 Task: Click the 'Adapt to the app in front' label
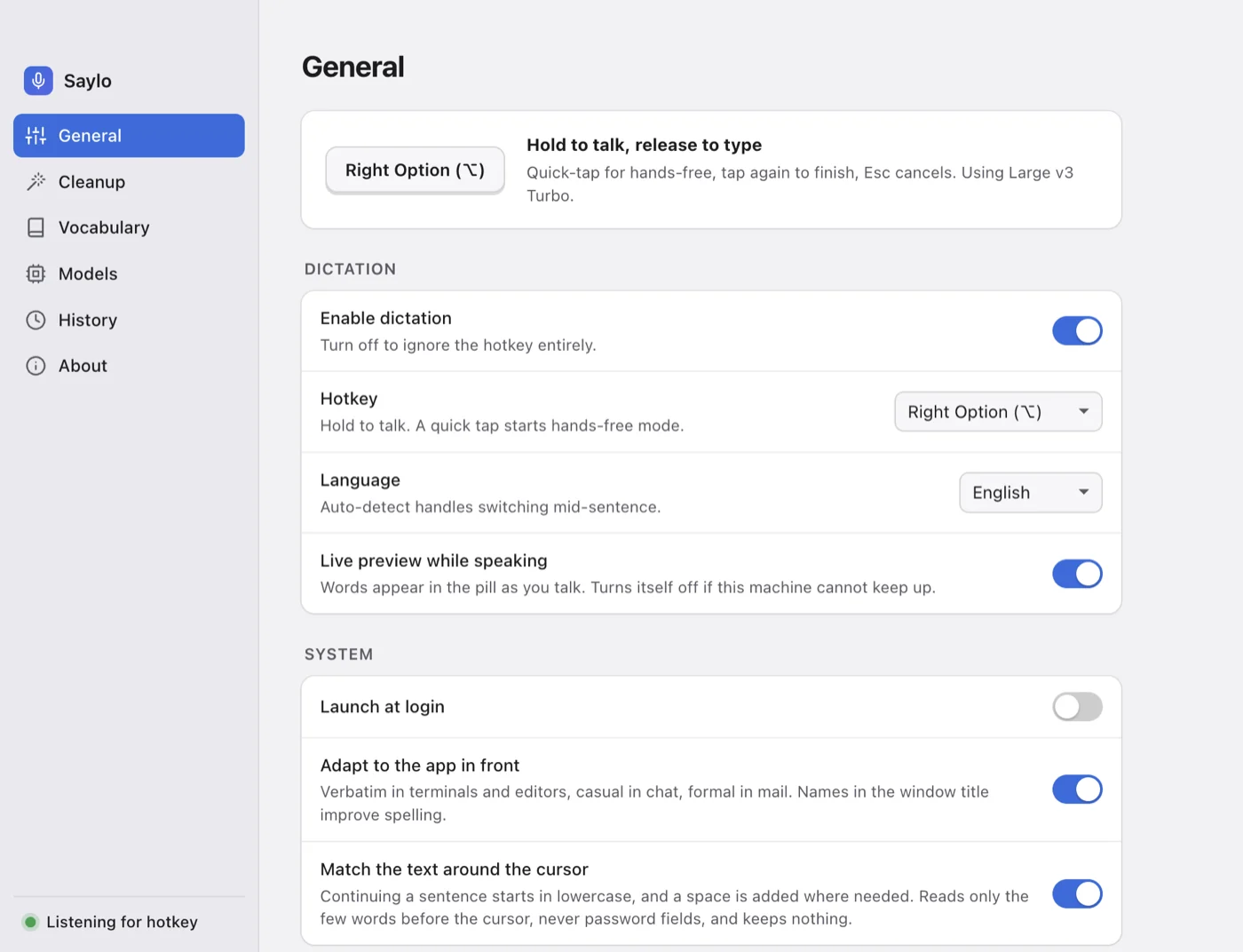click(420, 766)
